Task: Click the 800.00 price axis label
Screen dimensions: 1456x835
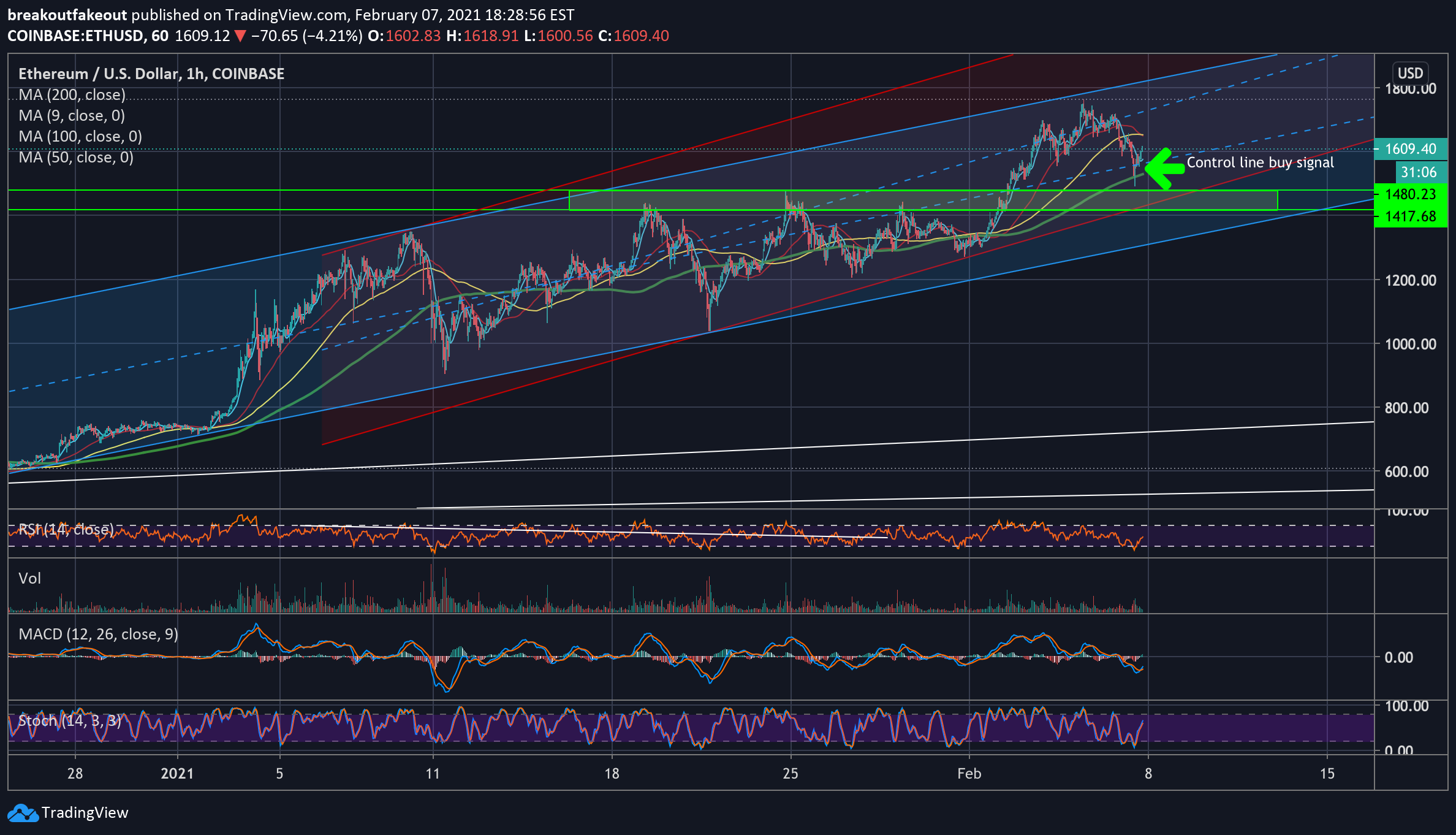Action: [1406, 408]
